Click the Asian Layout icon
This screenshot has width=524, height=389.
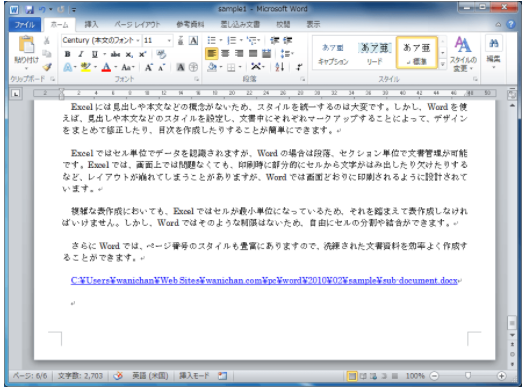point(257,67)
